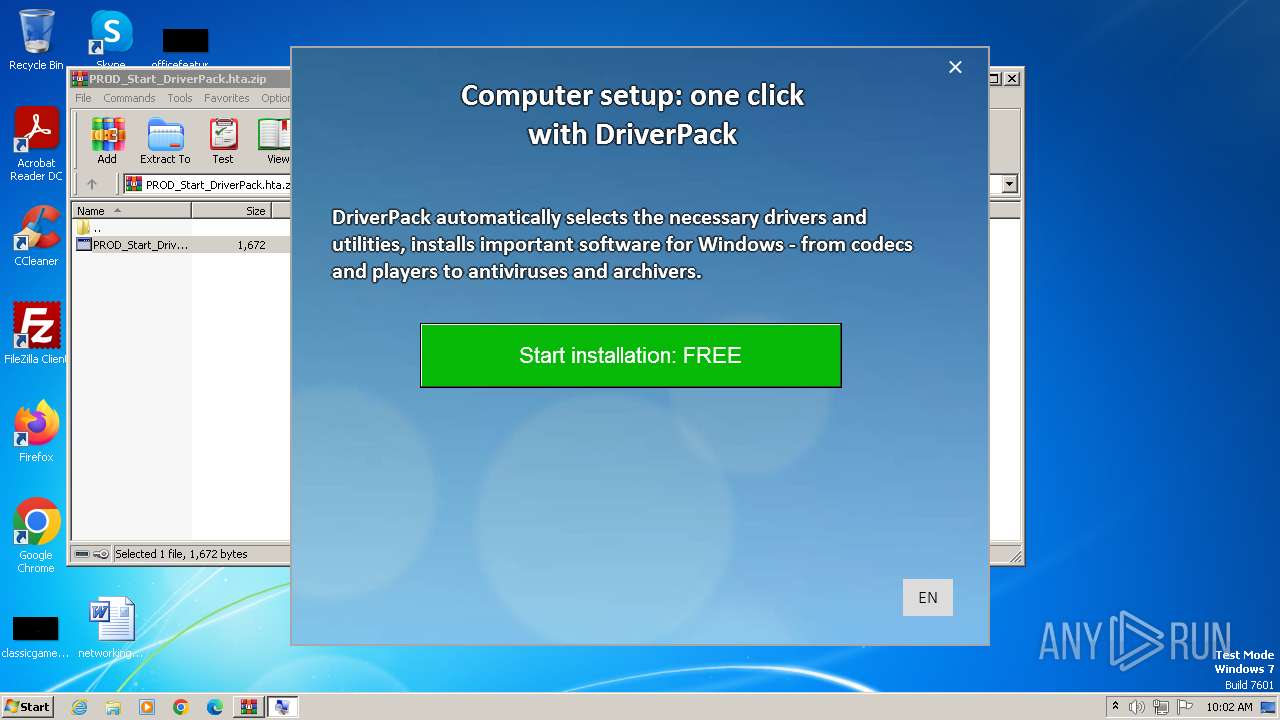Image resolution: width=1280 pixels, height=720 pixels.
Task: Click the '1,672' size cell
Action: [251, 244]
